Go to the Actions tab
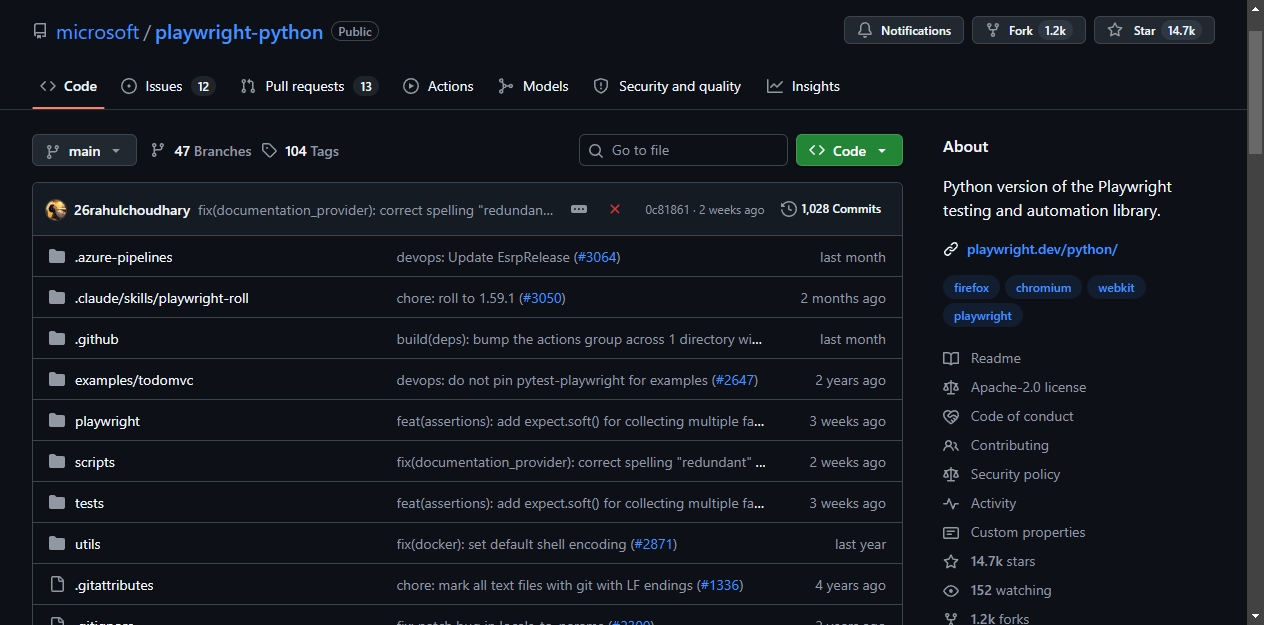The height and width of the screenshot is (625, 1264). click(x=438, y=86)
